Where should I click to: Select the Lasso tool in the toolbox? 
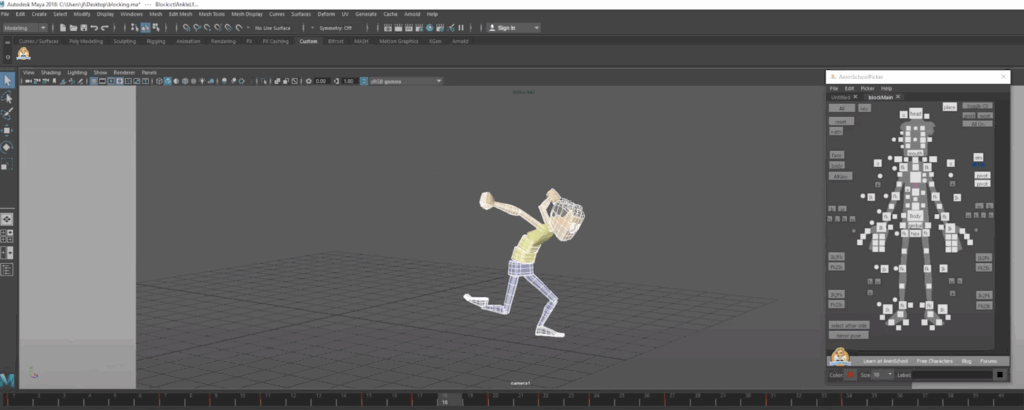click(x=7, y=97)
